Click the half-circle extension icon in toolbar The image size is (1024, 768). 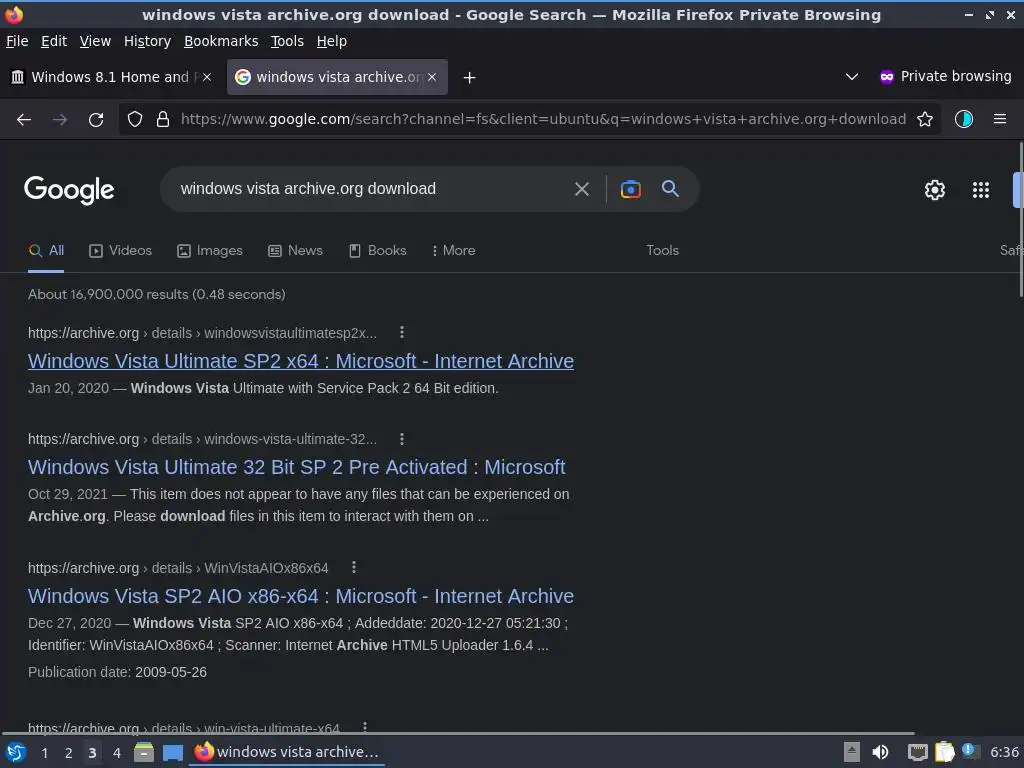click(x=964, y=119)
